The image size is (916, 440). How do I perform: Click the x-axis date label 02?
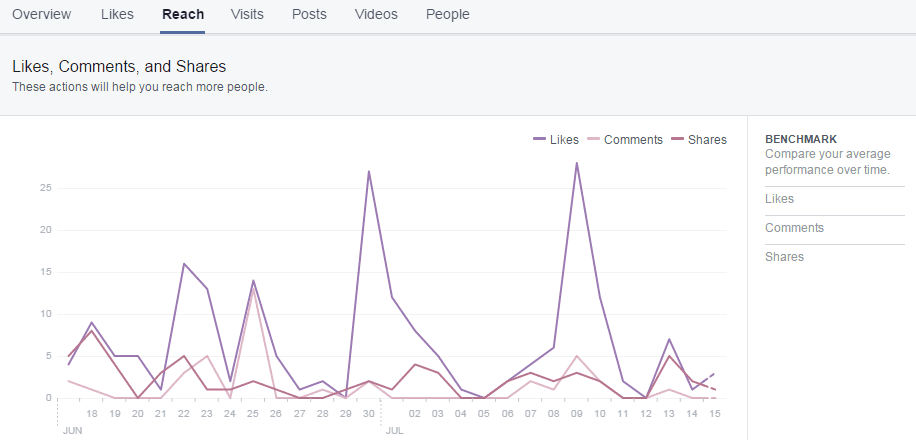point(415,414)
